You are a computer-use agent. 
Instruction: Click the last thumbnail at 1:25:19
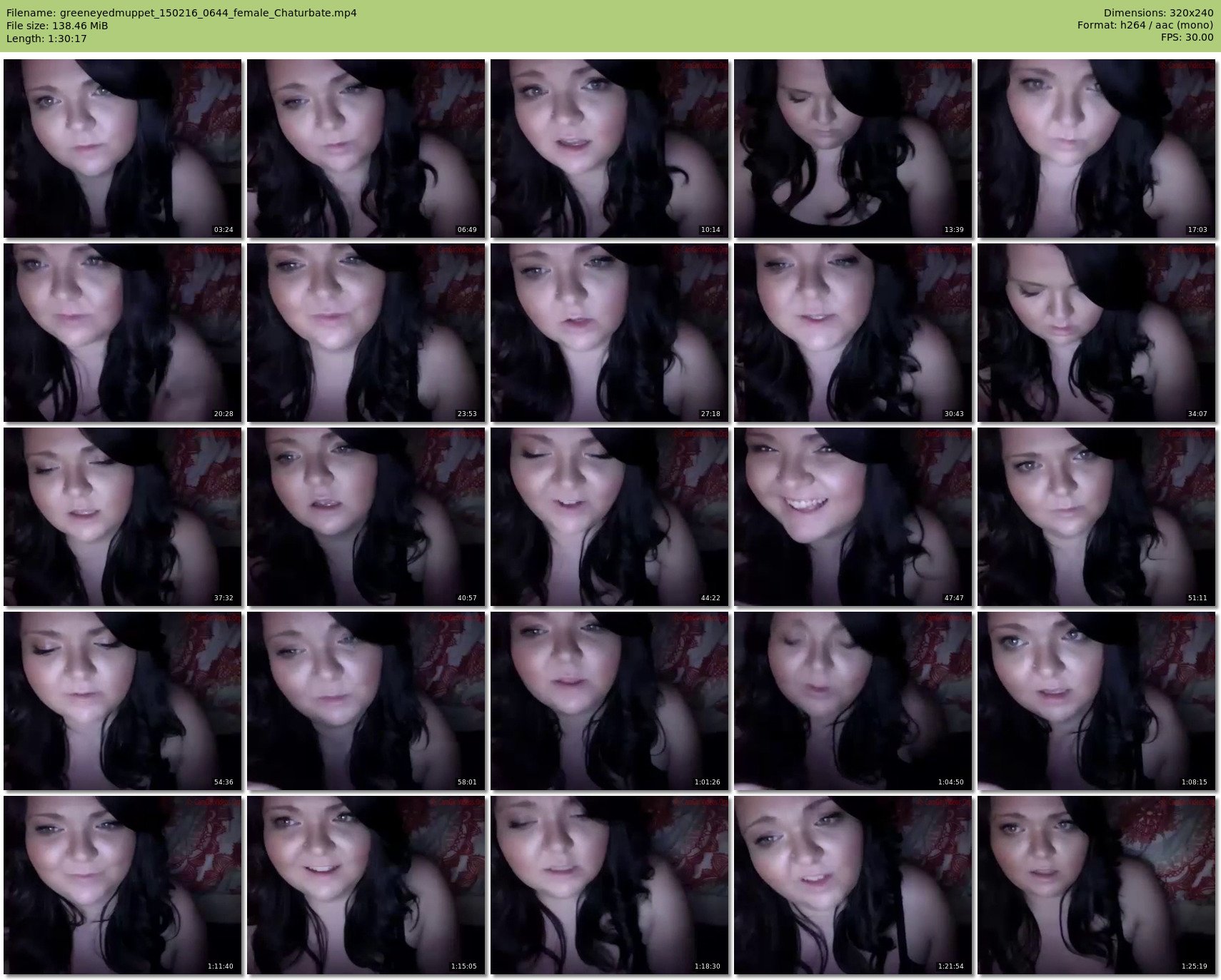(x=1096, y=885)
